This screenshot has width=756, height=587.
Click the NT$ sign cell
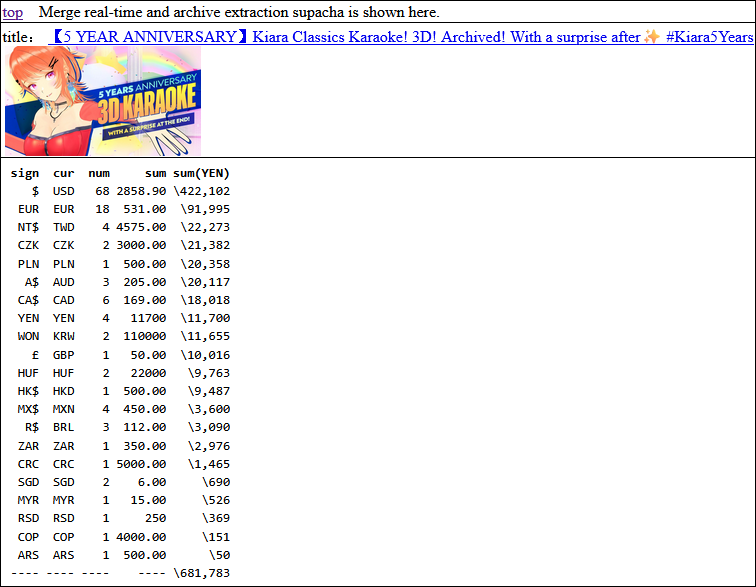click(28, 227)
